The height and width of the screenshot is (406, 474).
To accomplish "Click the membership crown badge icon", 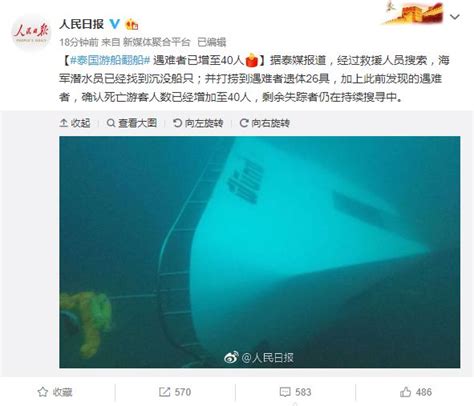I will point(131,24).
